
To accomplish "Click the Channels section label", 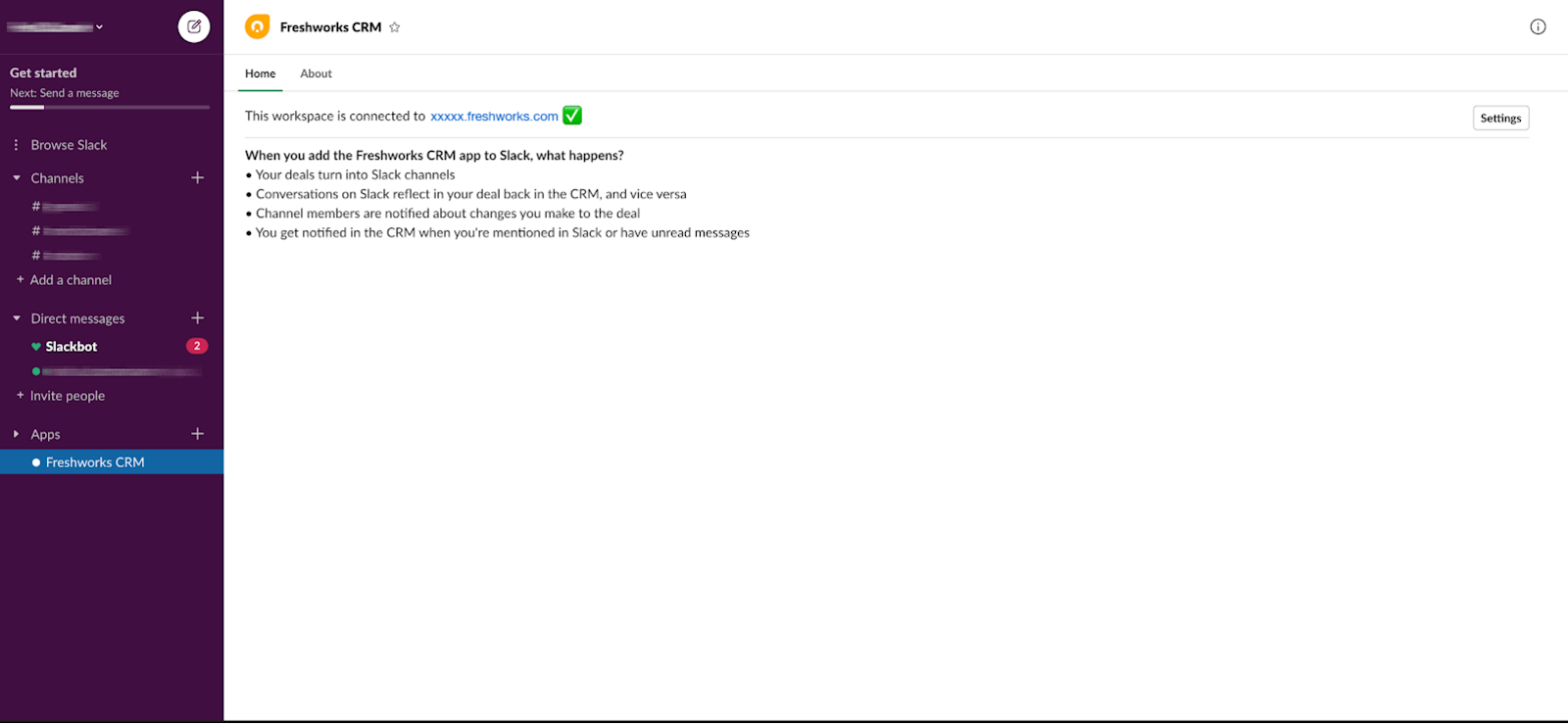I will [x=57, y=178].
